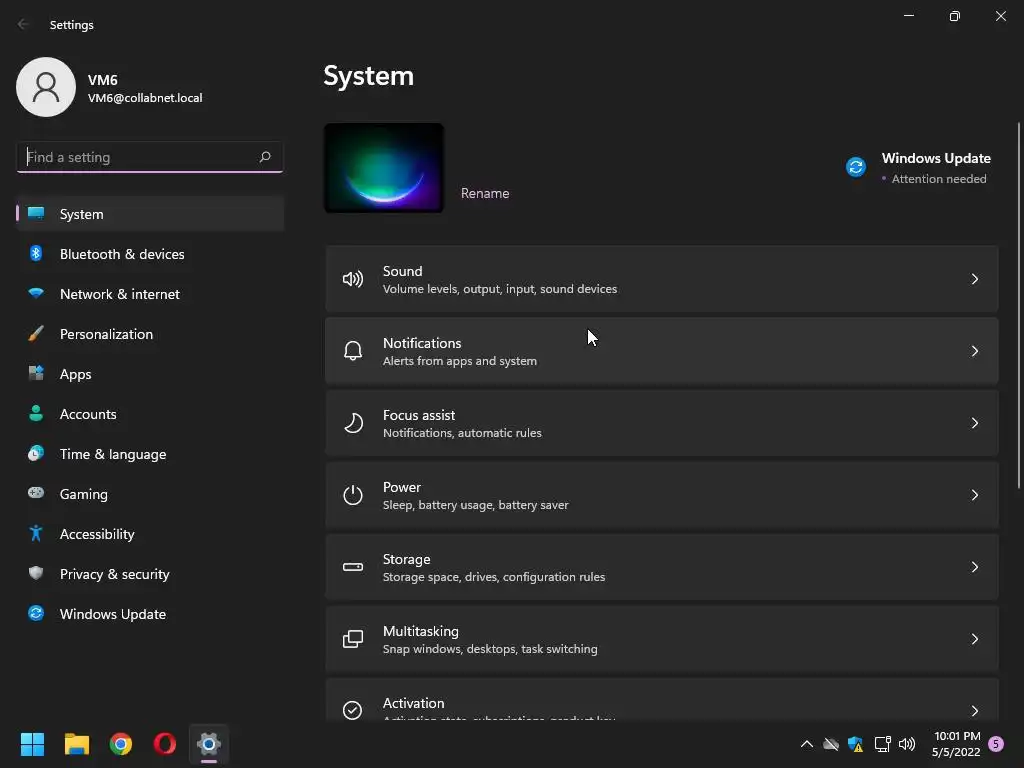Image resolution: width=1024 pixels, height=768 pixels.
Task: Open File Explorer from taskbar
Action: pyautogui.click(x=76, y=744)
